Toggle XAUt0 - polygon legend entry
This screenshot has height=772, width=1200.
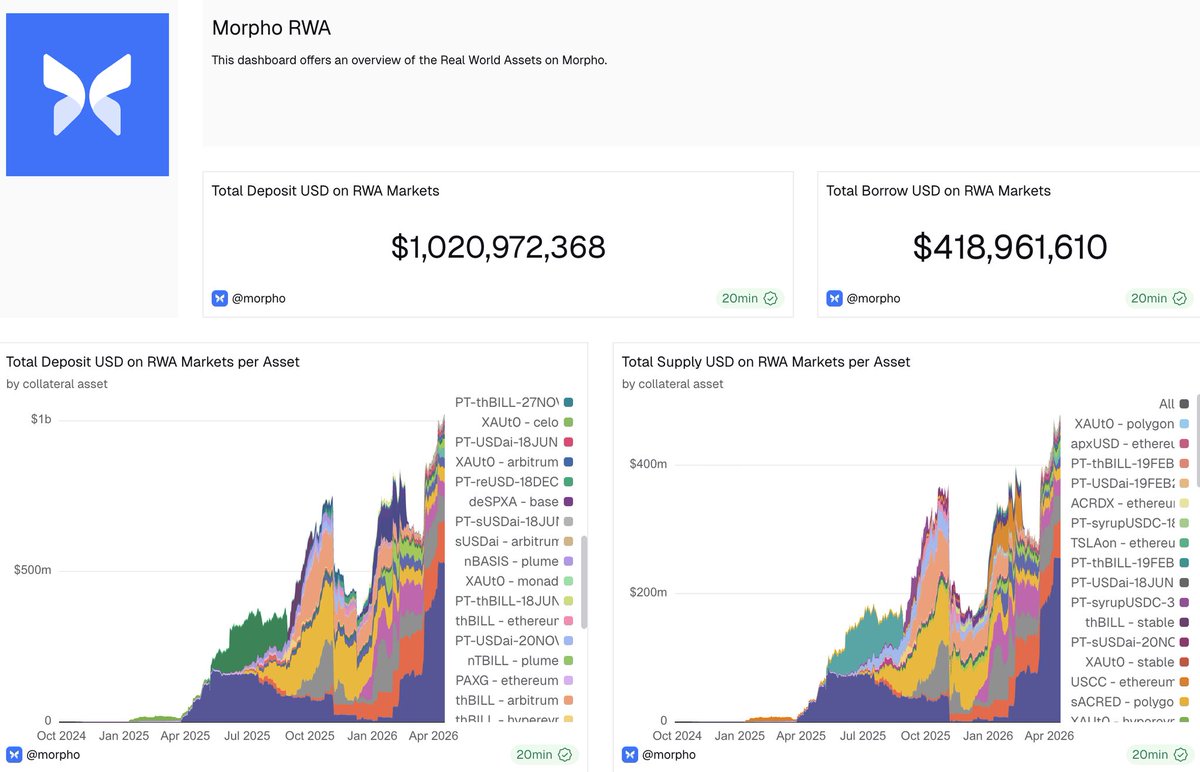[x=1131, y=424]
